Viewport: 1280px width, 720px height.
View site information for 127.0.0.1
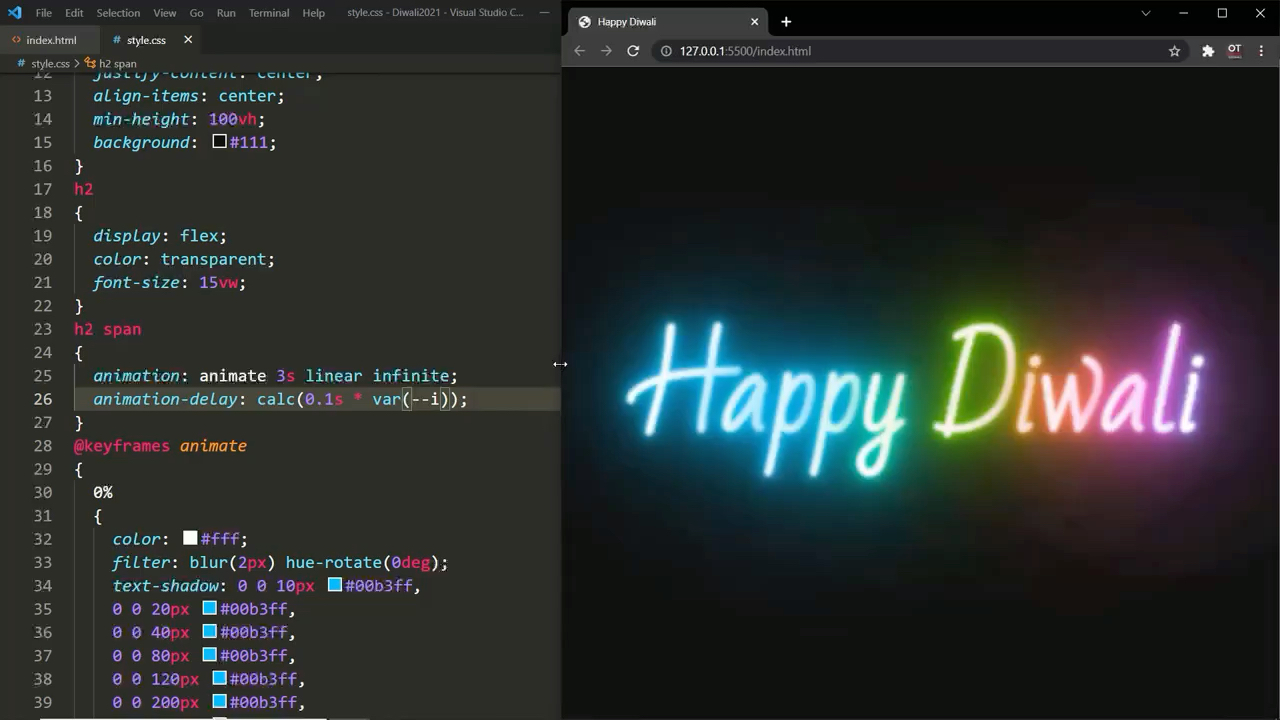point(666,51)
